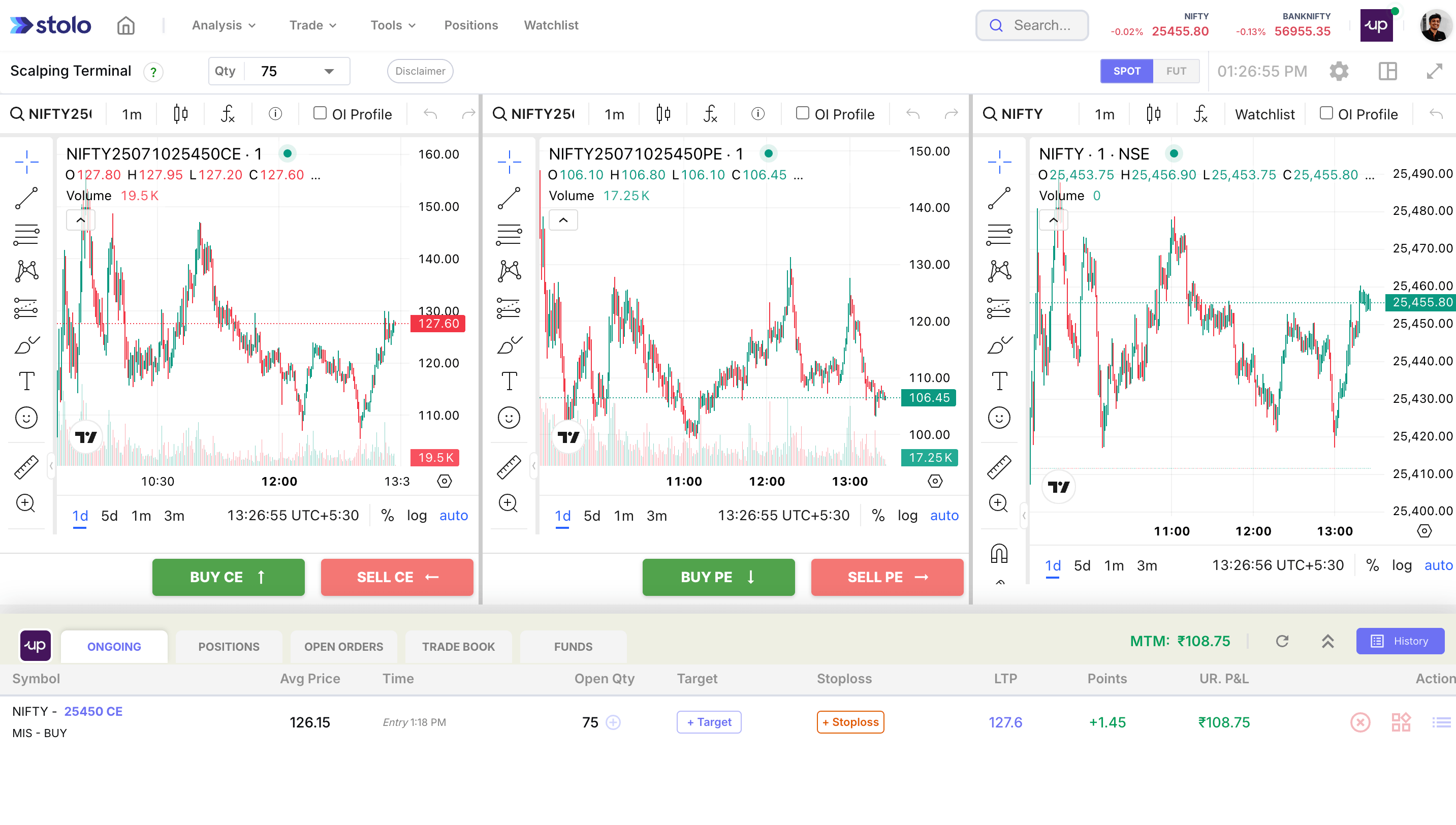This screenshot has height=825, width=1456.
Task: Select the measure ruler tool on the PE chart
Action: pos(509,466)
